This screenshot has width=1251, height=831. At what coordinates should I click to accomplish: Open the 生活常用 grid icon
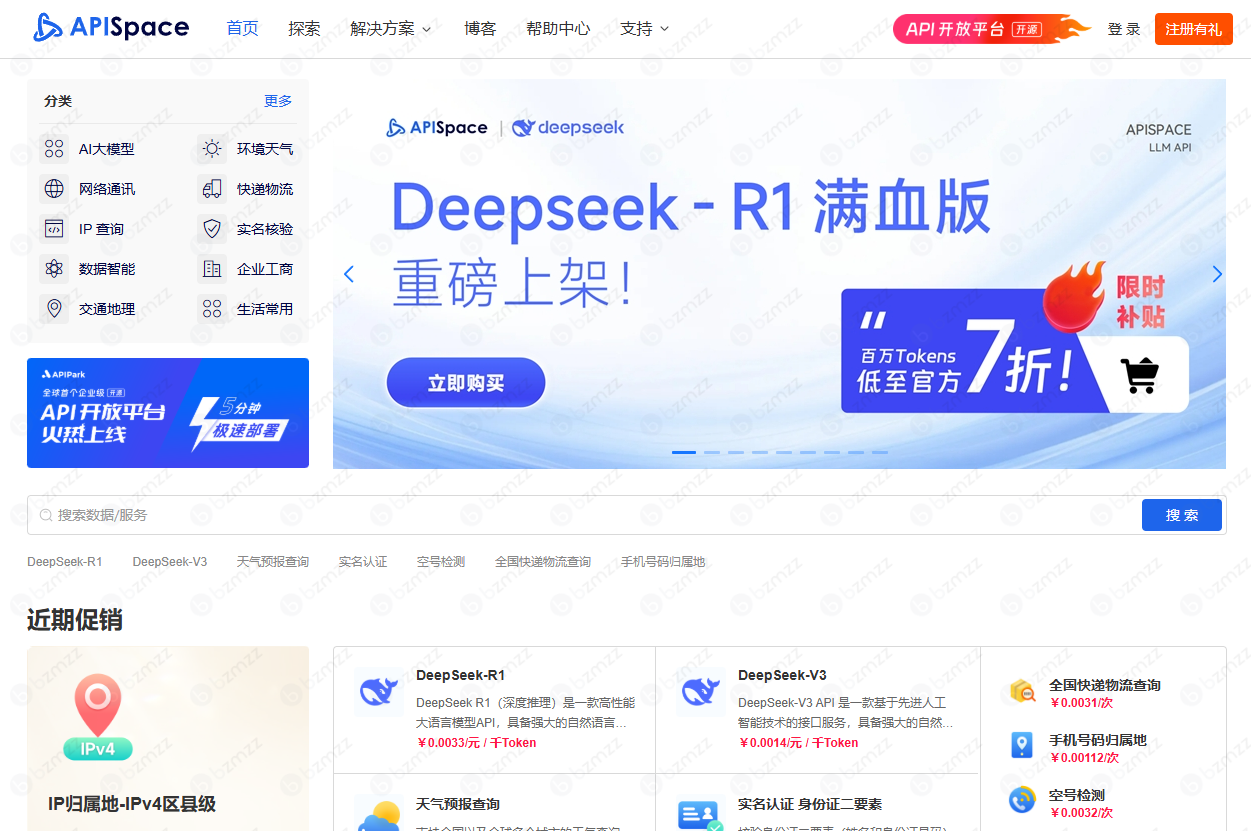[x=212, y=309]
